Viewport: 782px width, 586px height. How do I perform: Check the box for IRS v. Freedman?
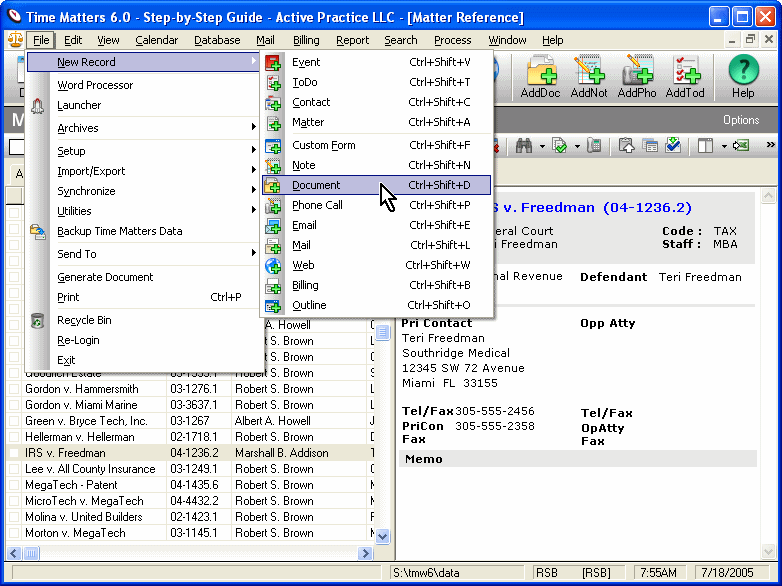[x=14, y=453]
